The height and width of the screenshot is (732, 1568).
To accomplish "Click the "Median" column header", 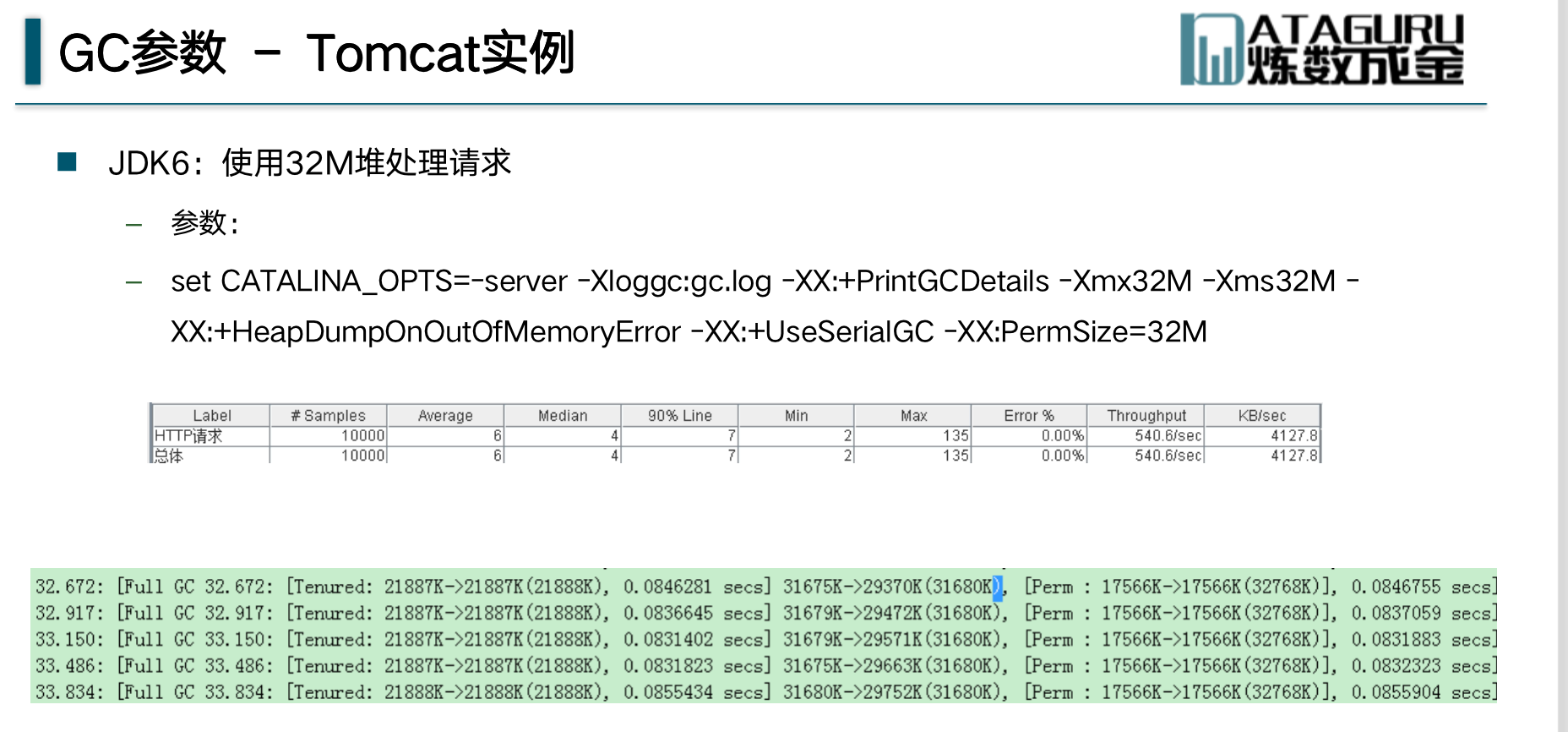I will pyautogui.click(x=563, y=415).
